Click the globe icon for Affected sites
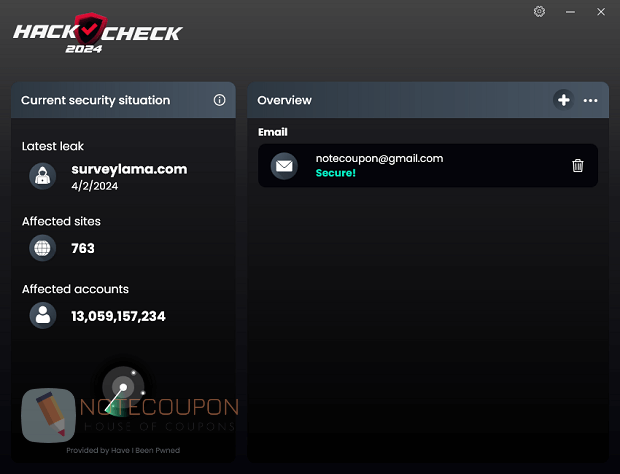Viewport: 620px width, 474px height. (42, 248)
